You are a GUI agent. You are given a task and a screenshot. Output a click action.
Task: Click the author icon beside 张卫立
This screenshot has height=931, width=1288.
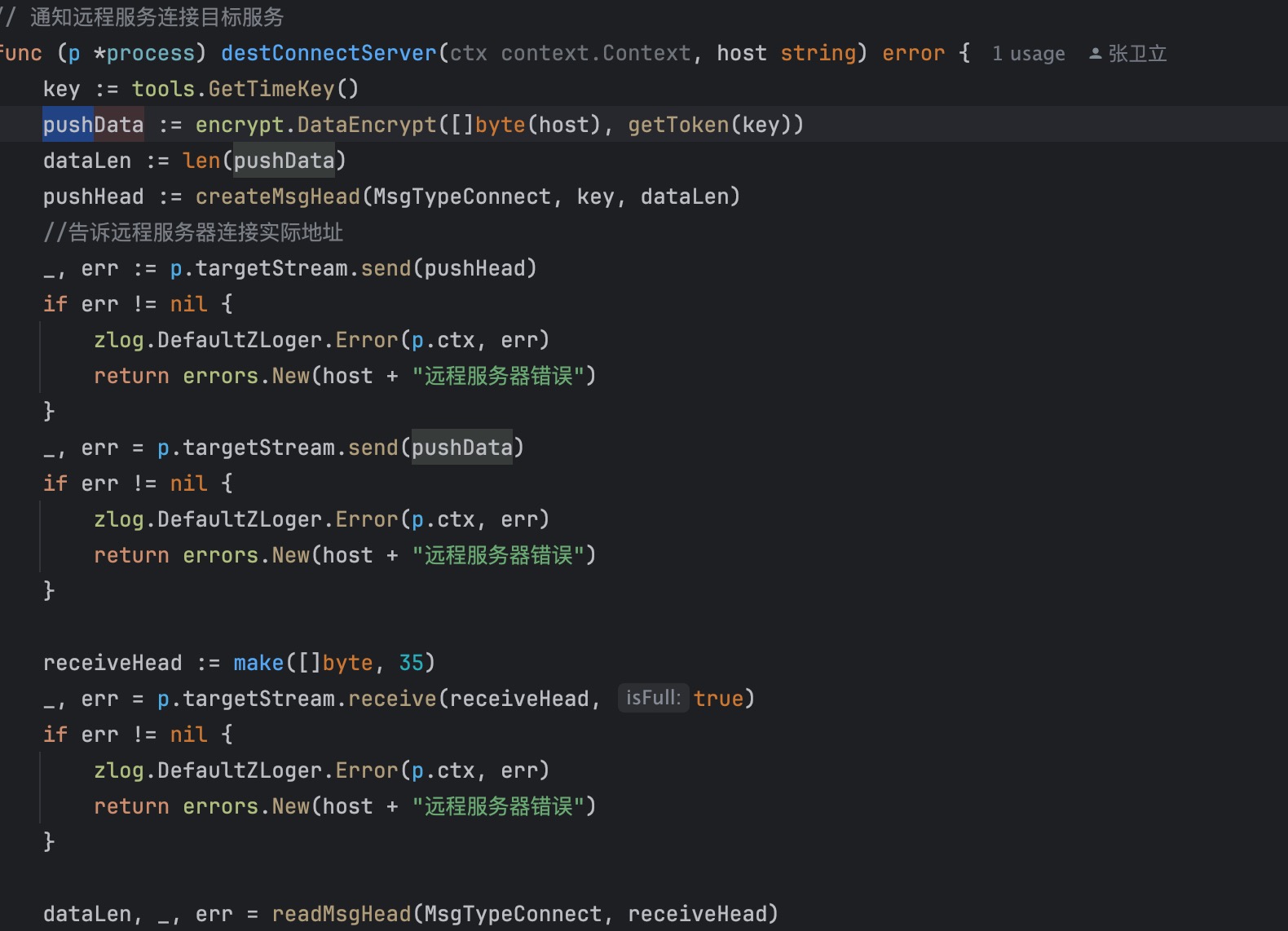(x=1096, y=54)
